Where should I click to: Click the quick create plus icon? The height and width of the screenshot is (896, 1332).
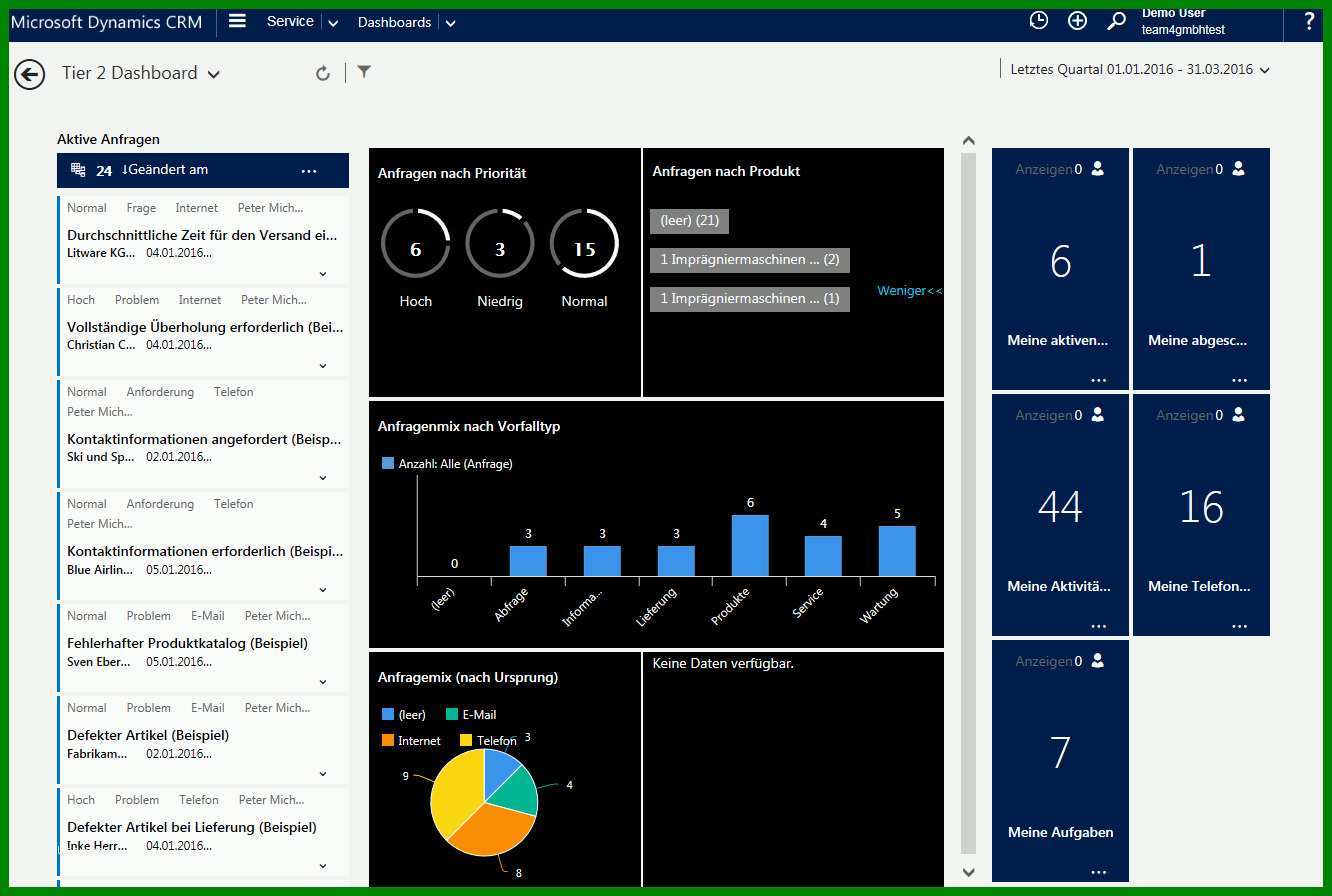1077,20
